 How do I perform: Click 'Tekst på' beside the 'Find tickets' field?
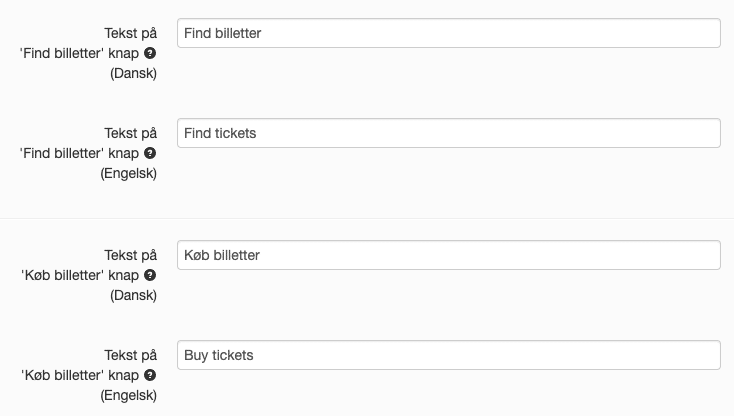tap(131, 133)
